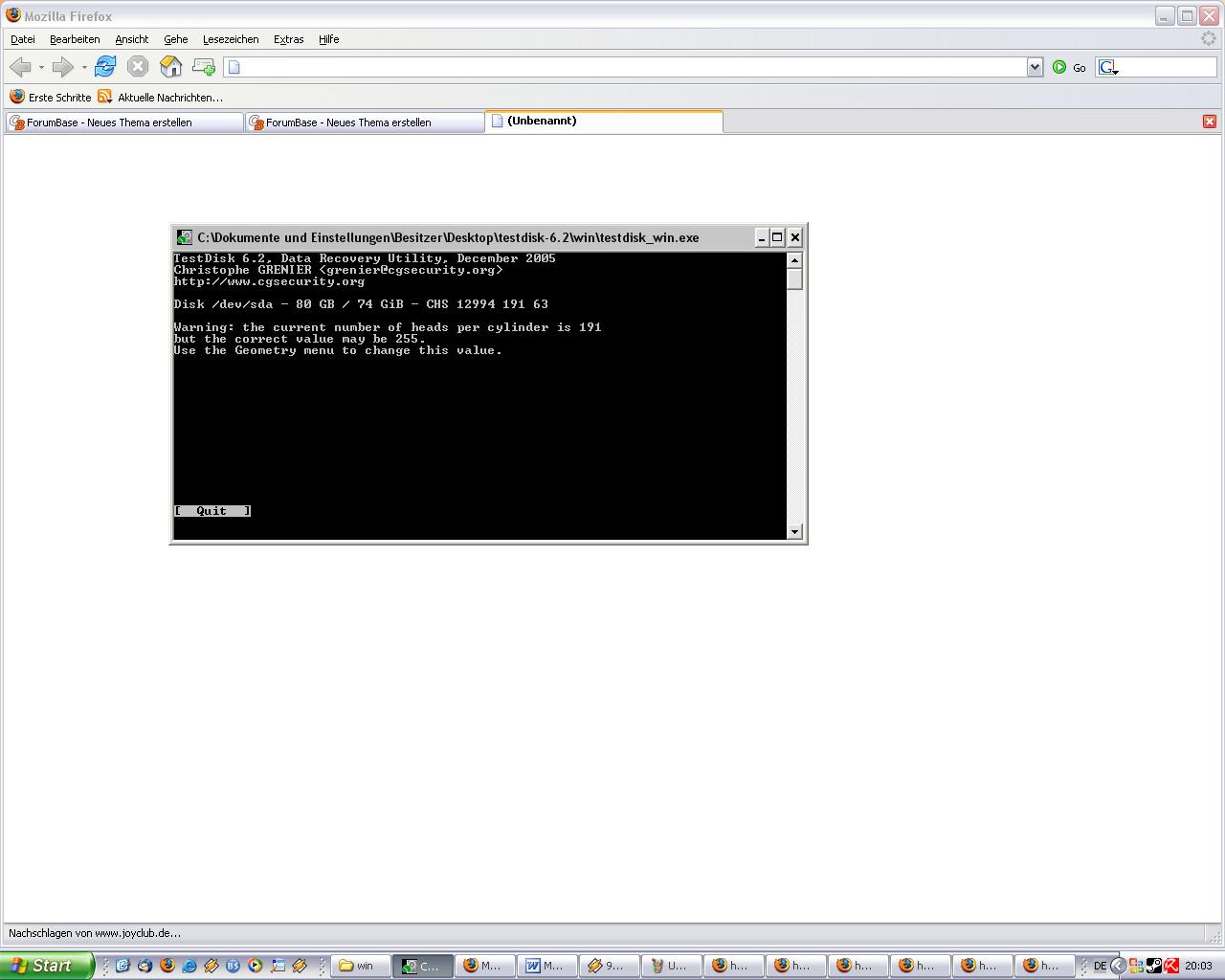Click the Stop loading icon
The width and height of the screenshot is (1225, 980).
[138, 66]
